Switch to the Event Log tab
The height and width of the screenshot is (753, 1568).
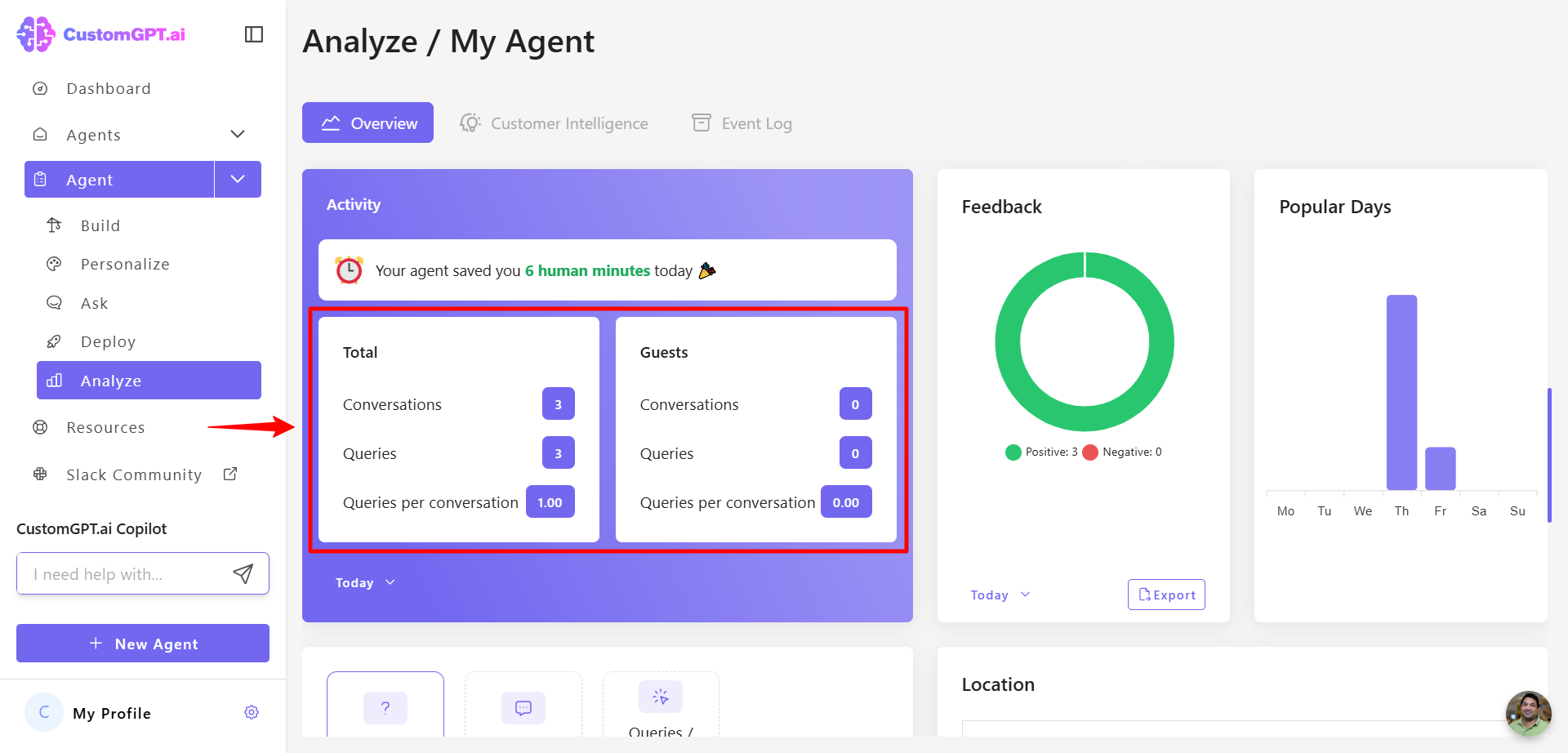click(x=742, y=123)
